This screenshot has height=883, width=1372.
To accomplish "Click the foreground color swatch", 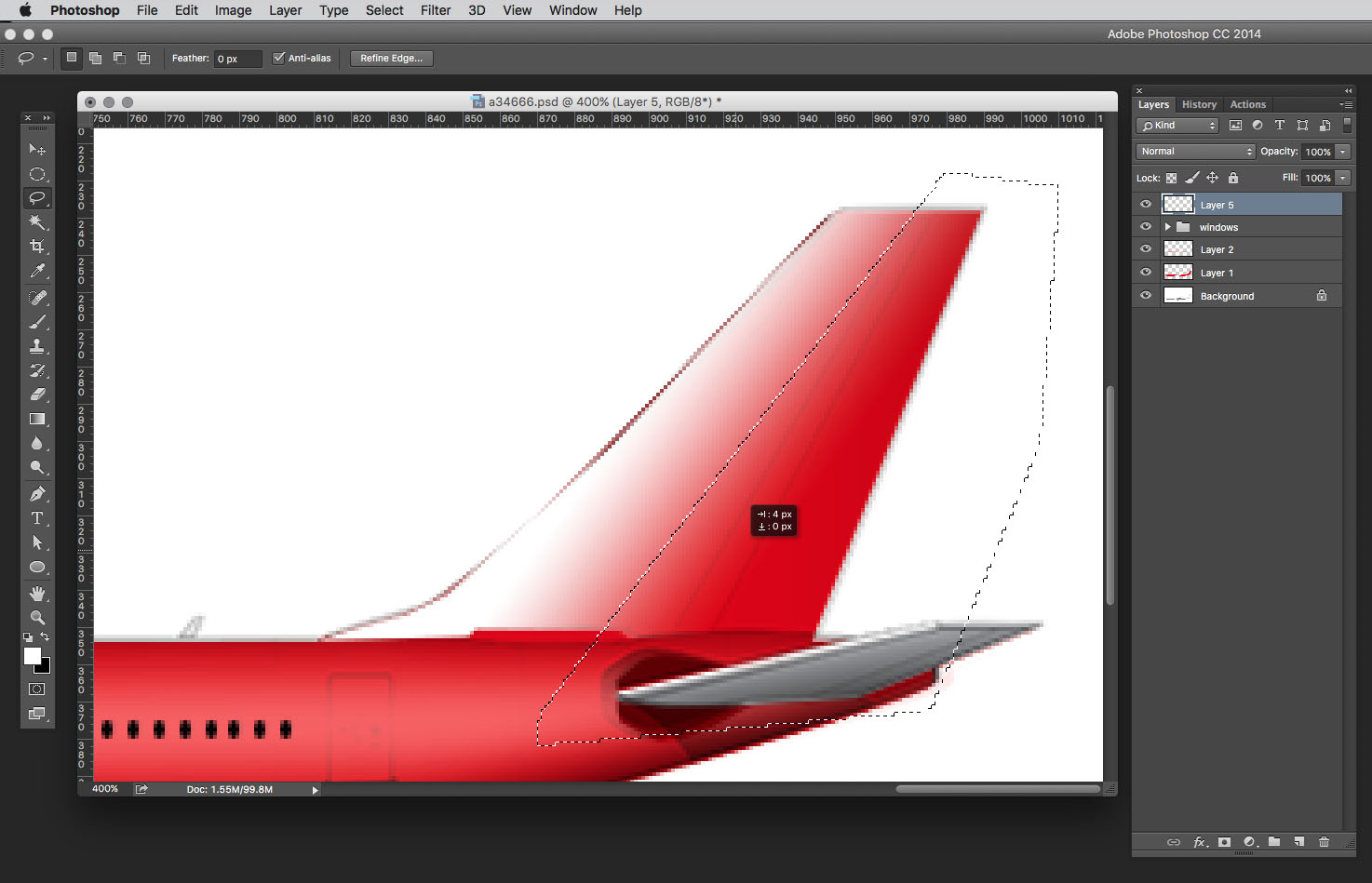I will [32, 656].
